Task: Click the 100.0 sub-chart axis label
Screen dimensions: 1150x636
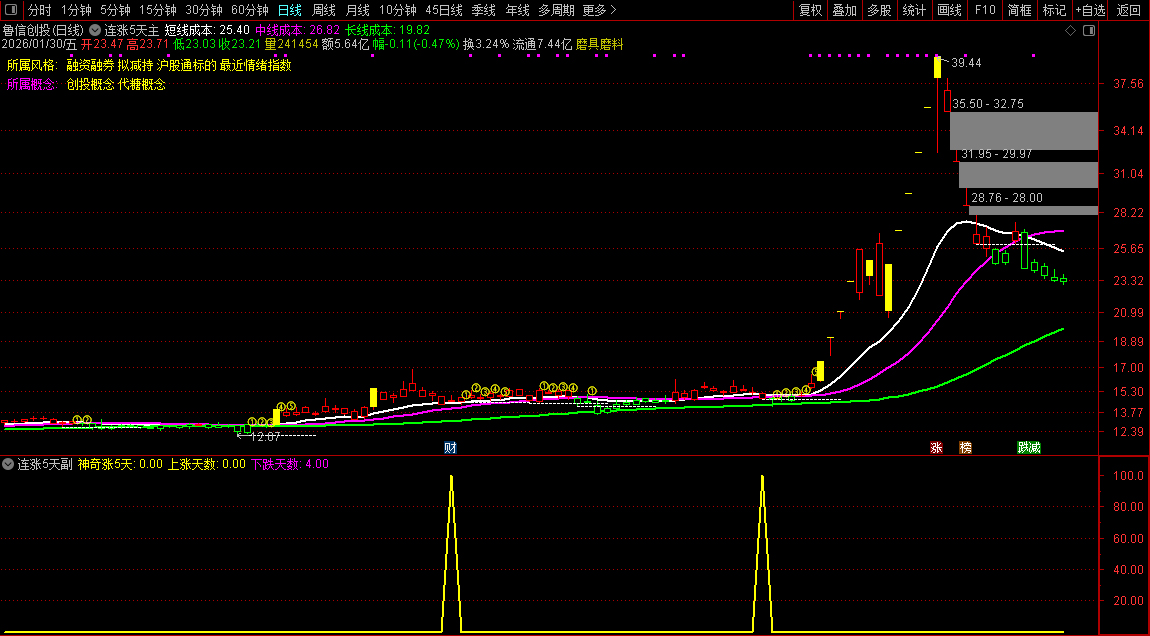Action: pos(1128,476)
